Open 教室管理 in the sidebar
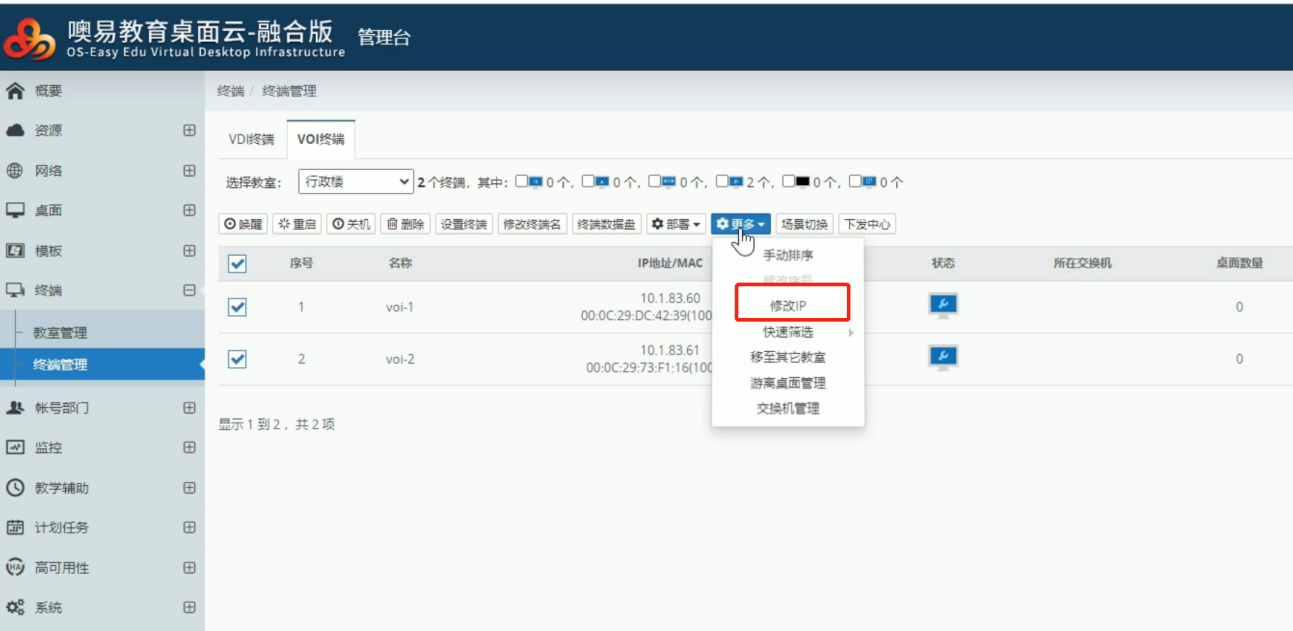 pyautogui.click(x=60, y=333)
